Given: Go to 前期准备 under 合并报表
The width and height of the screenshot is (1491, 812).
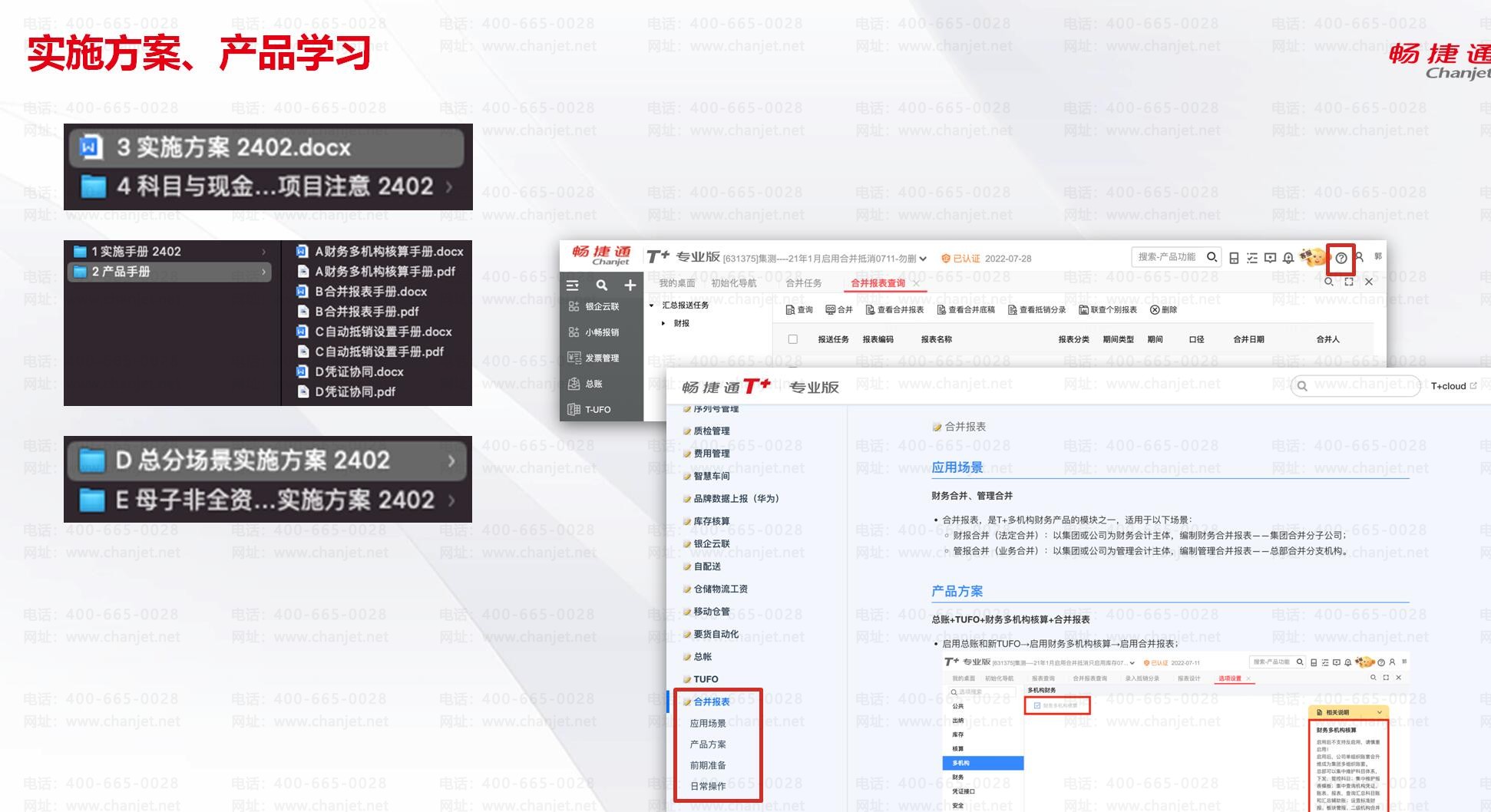Looking at the screenshot, I should [x=708, y=765].
